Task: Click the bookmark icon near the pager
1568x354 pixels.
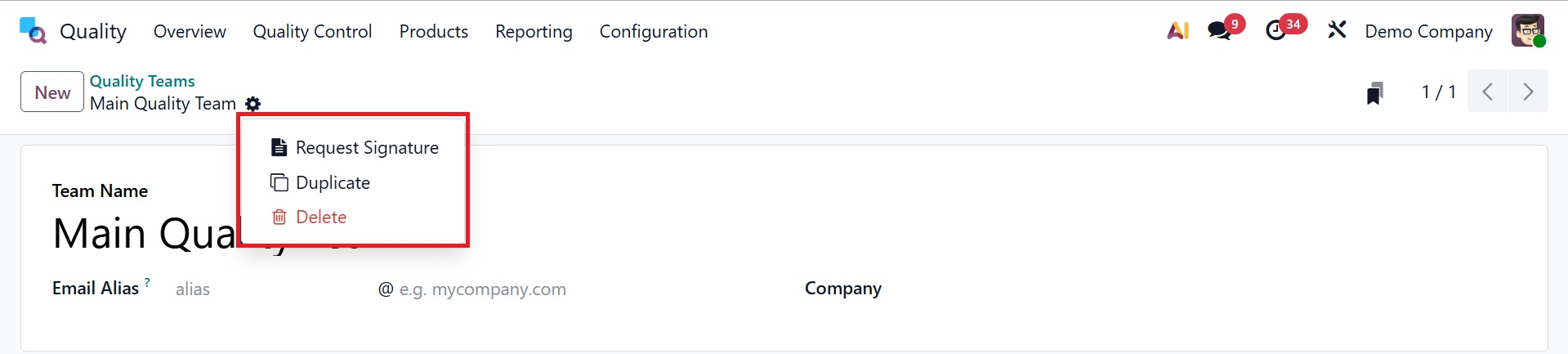Action: [x=1375, y=93]
